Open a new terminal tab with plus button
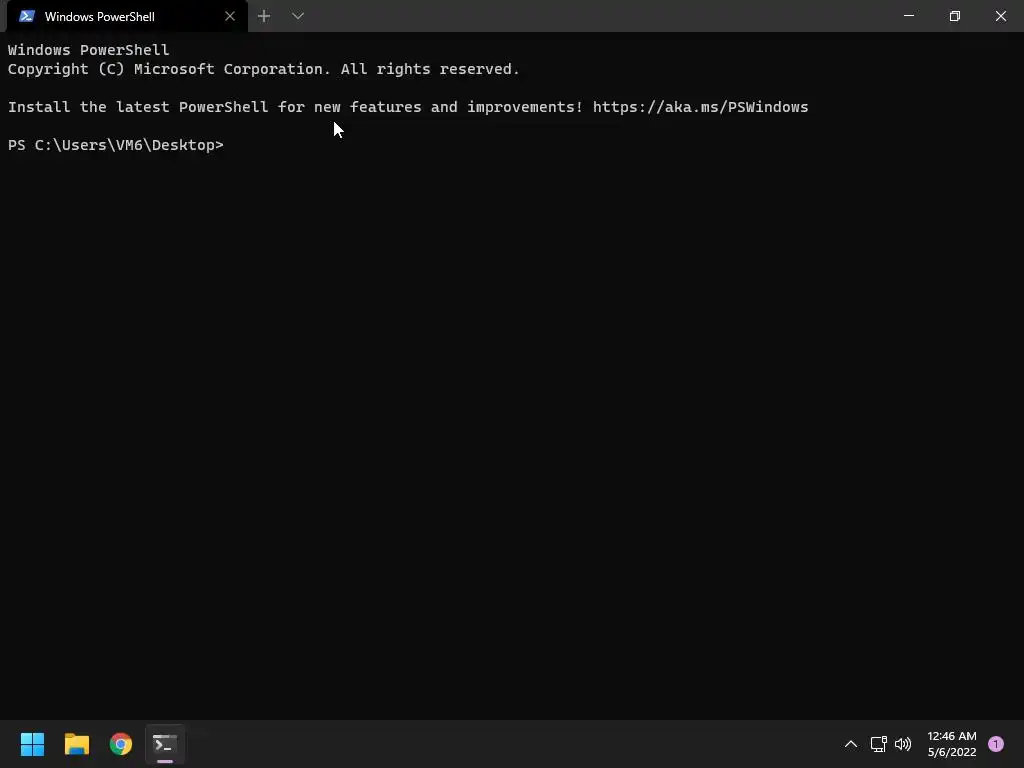 (x=264, y=16)
